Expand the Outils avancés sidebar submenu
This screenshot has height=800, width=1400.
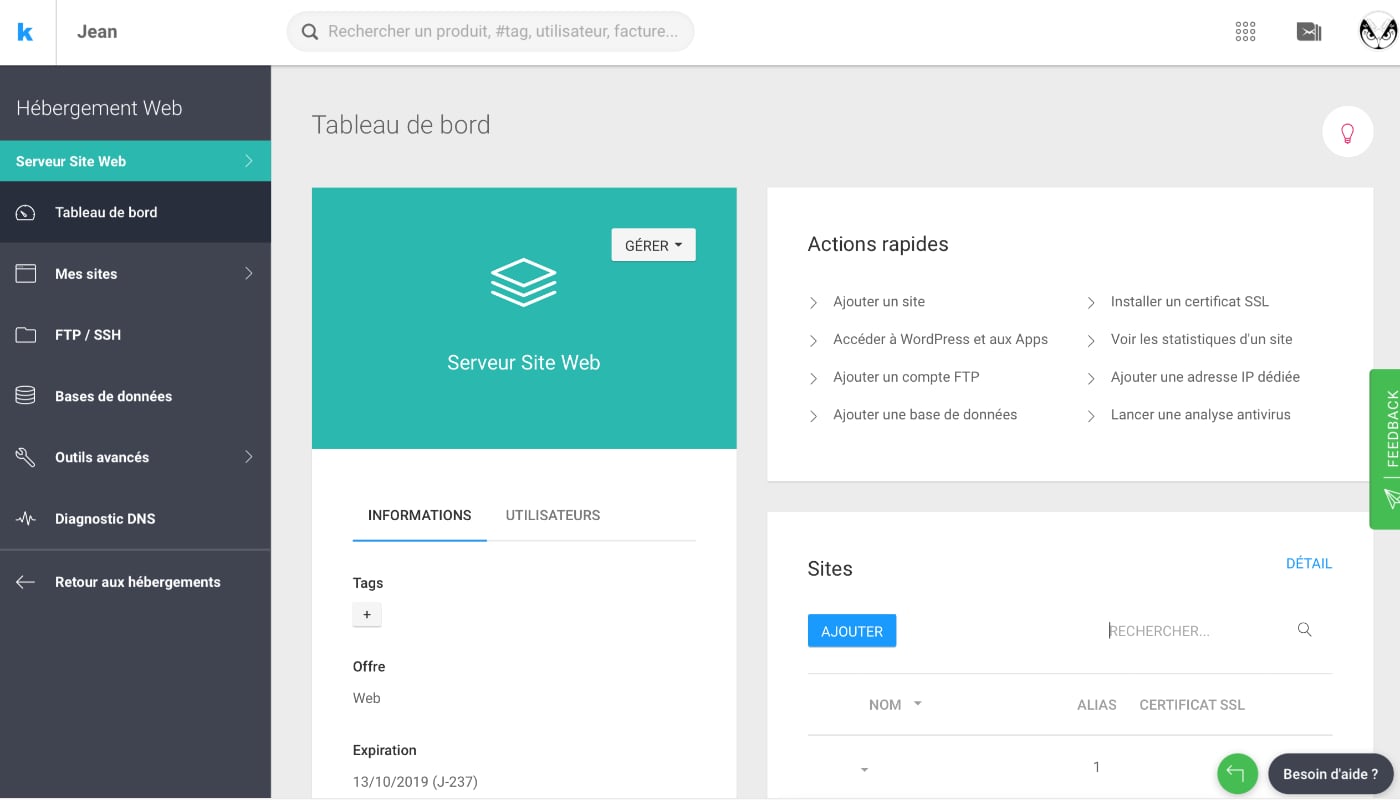(248, 457)
